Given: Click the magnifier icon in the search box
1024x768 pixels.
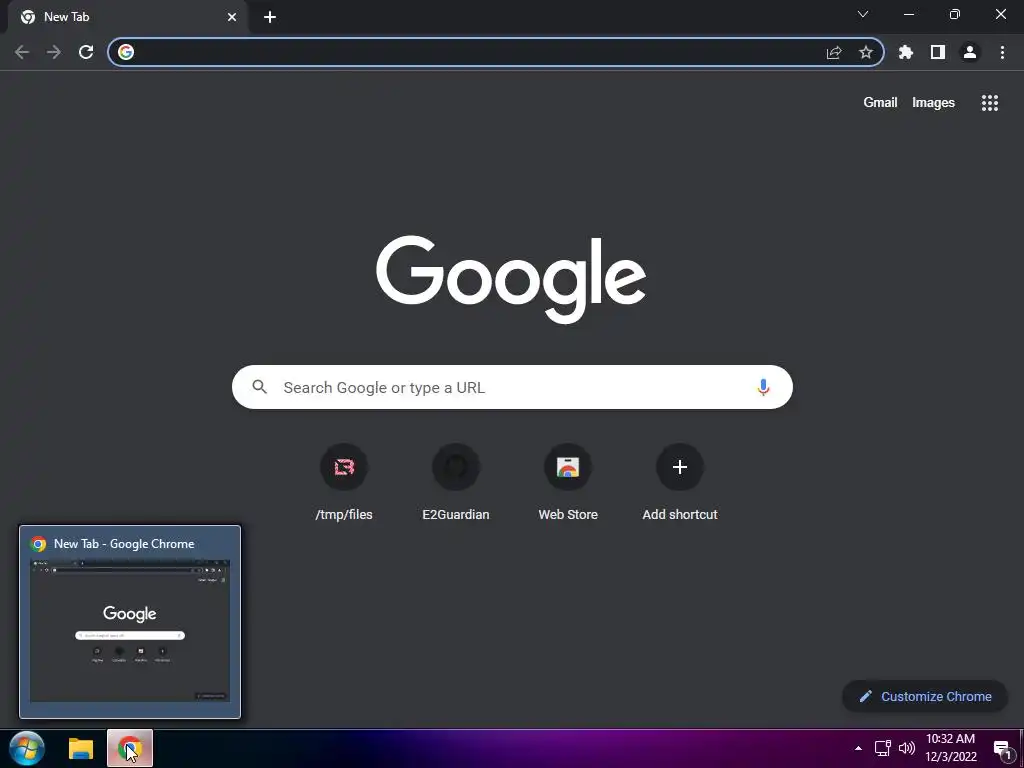Looking at the screenshot, I should [260, 387].
